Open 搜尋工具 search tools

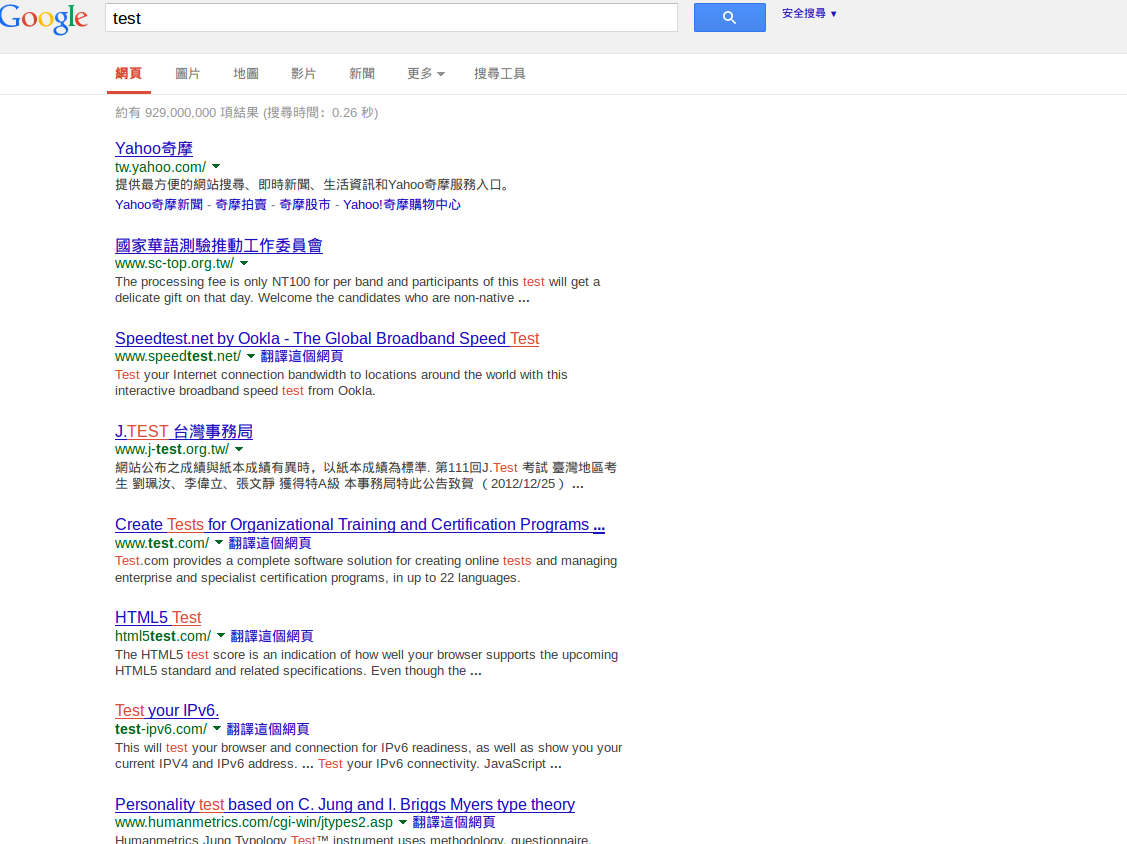click(x=499, y=74)
